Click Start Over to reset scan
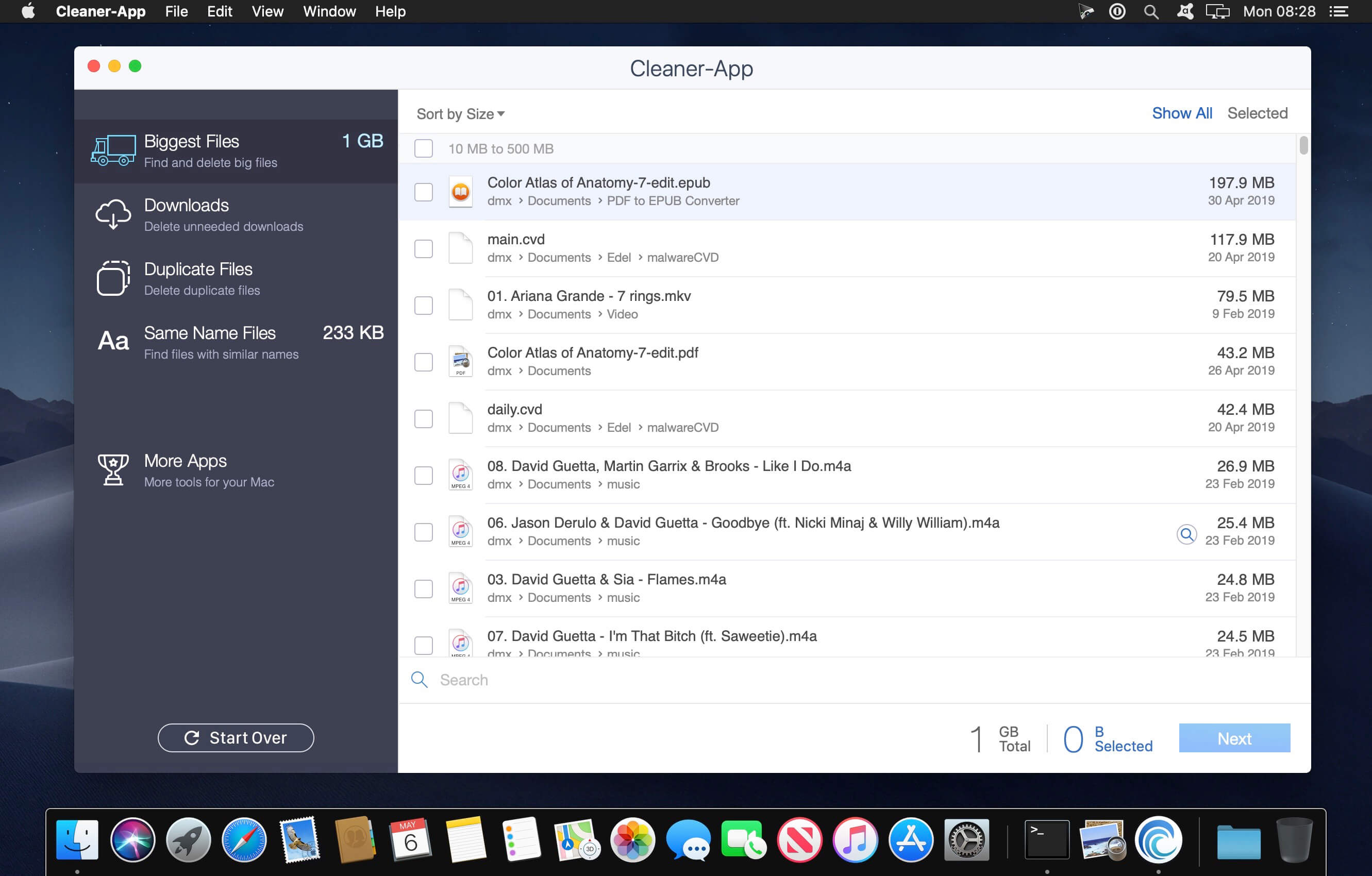The image size is (1372, 876). point(235,738)
